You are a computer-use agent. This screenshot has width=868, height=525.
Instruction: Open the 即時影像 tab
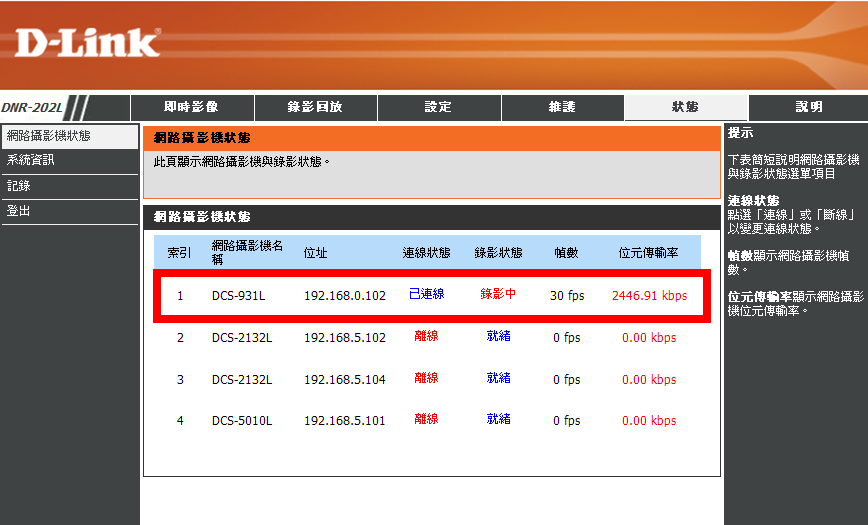coord(192,107)
